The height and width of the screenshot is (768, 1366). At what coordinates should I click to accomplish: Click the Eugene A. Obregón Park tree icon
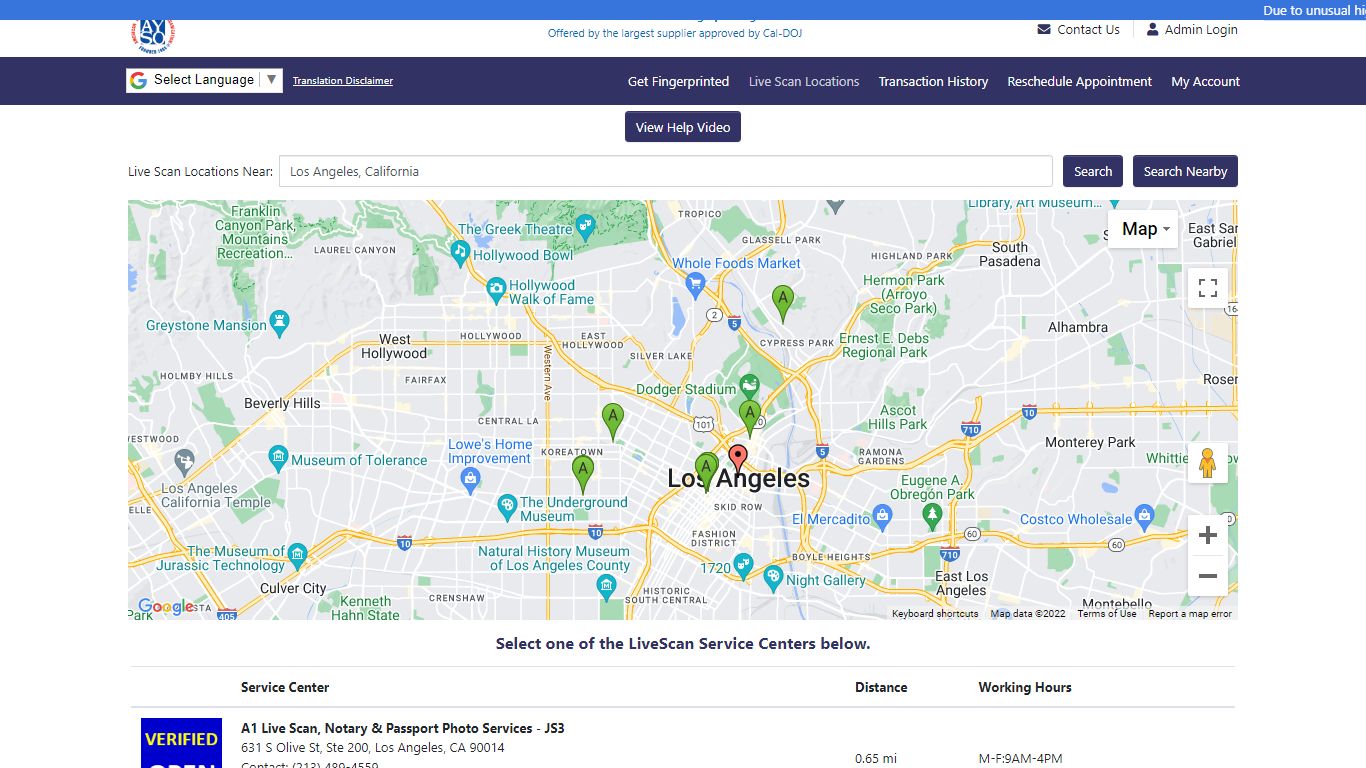[932, 516]
